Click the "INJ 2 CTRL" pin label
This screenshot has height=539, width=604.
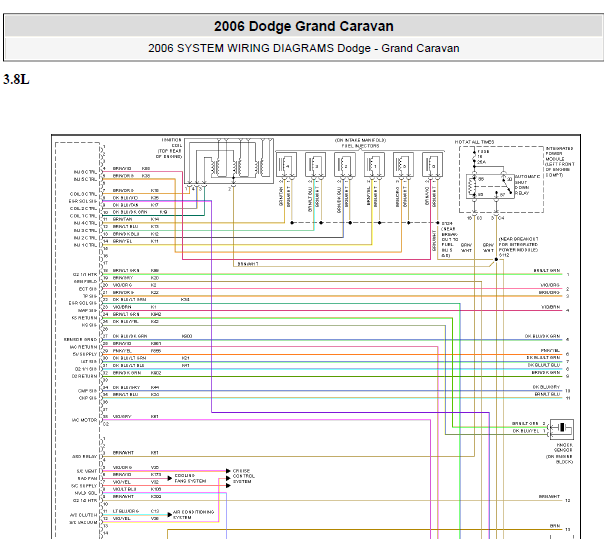pyautogui.click(x=85, y=238)
